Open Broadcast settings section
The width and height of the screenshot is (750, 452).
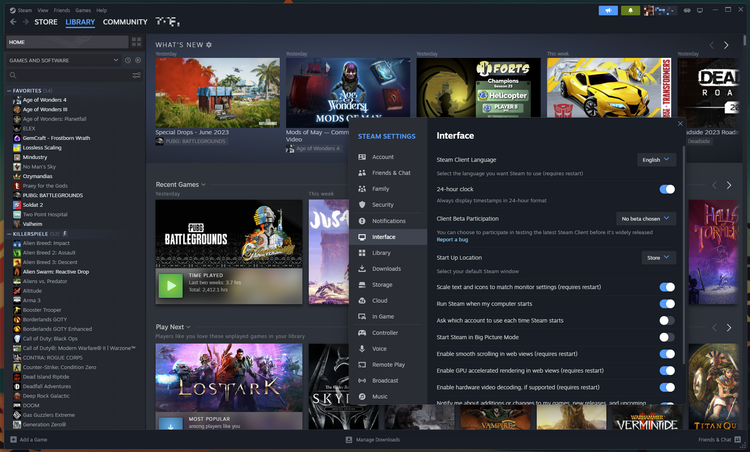click(x=387, y=381)
